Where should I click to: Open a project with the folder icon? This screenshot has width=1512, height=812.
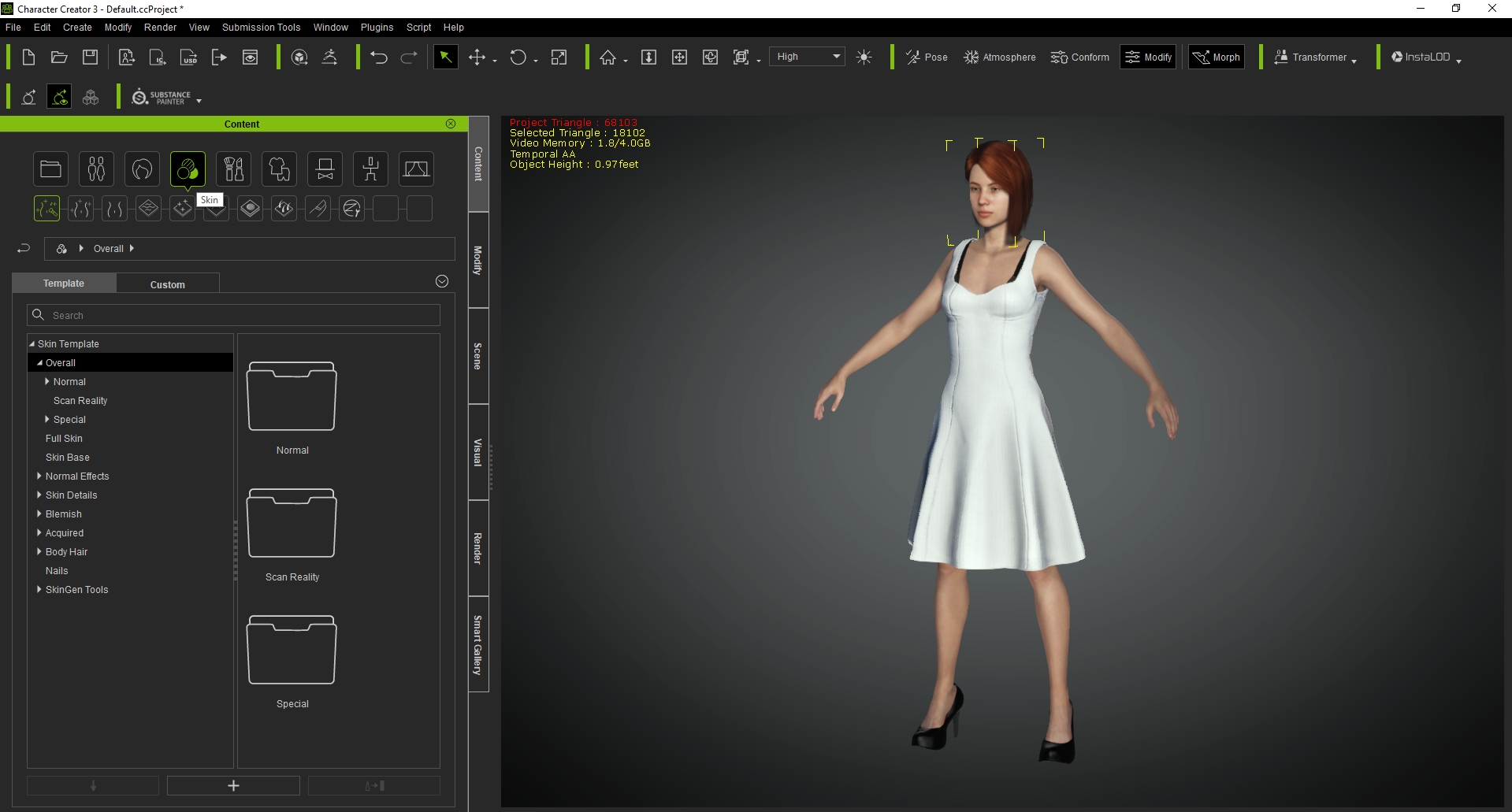(x=59, y=57)
